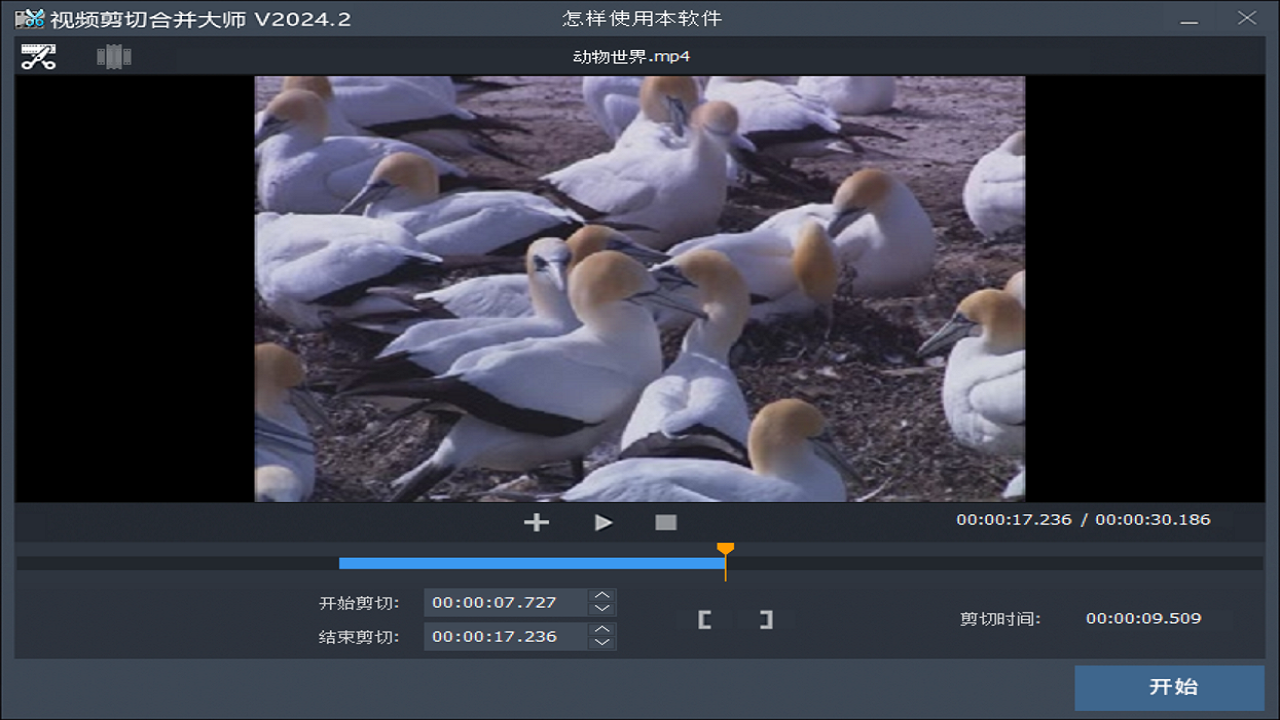Select the scissors video cut tool
Screen dimensions: 1280x720
coord(37,57)
